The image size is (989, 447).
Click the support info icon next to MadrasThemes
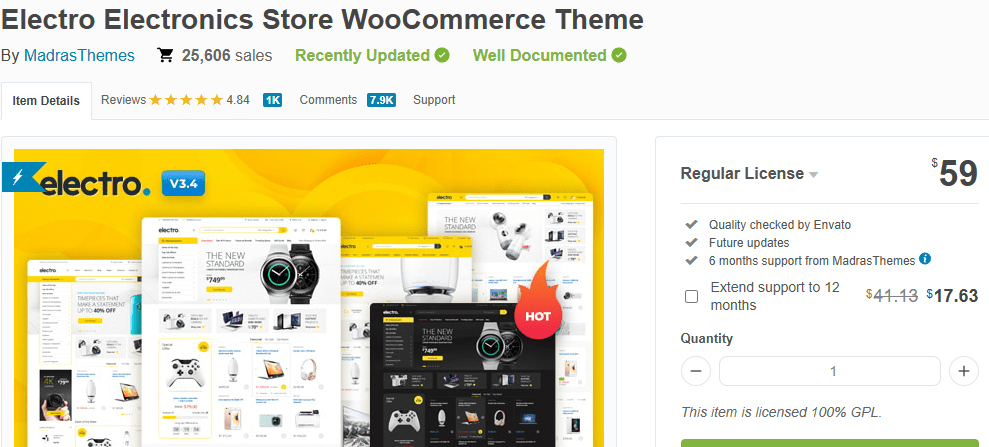tap(925, 258)
